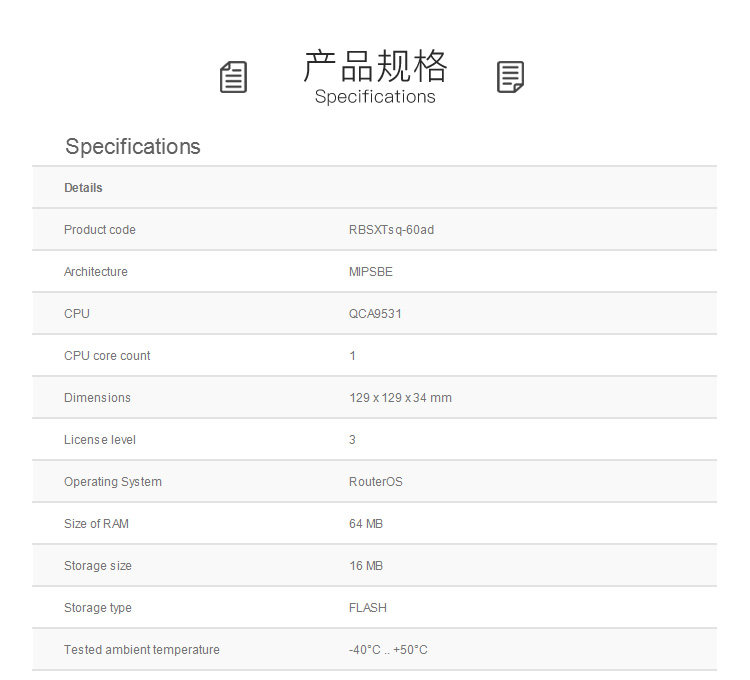Click the Size of RAM label

pyautogui.click(x=96, y=524)
